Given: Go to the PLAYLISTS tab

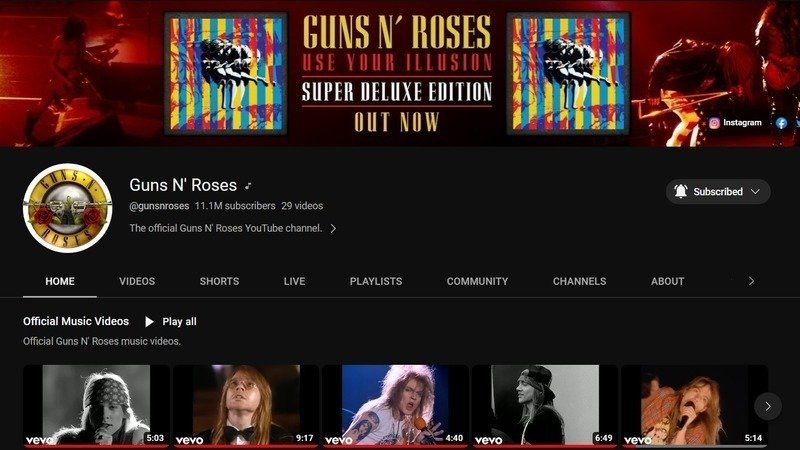Looking at the screenshot, I should [x=376, y=281].
